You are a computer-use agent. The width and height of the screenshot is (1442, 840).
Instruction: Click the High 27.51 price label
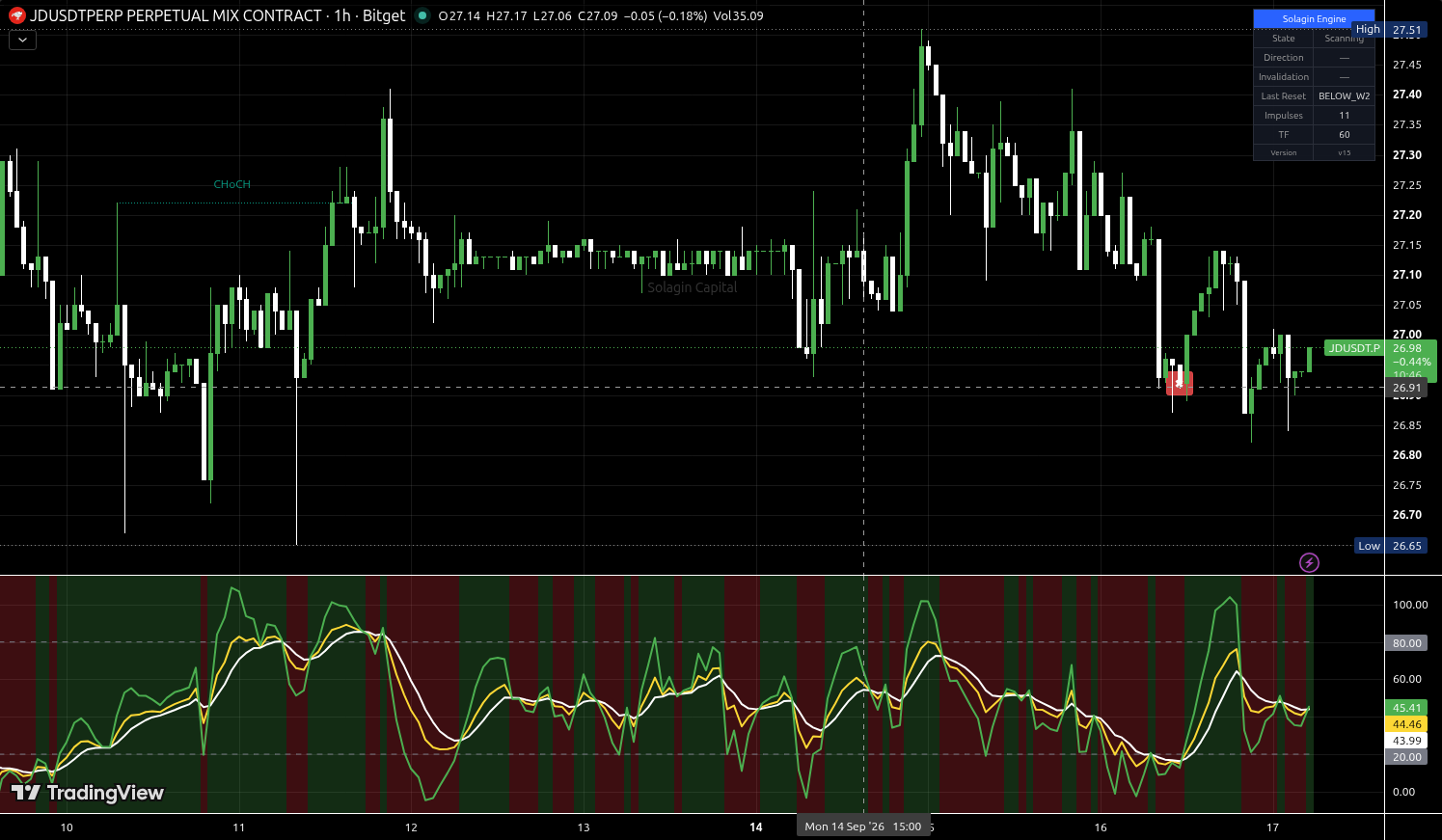tap(1389, 30)
